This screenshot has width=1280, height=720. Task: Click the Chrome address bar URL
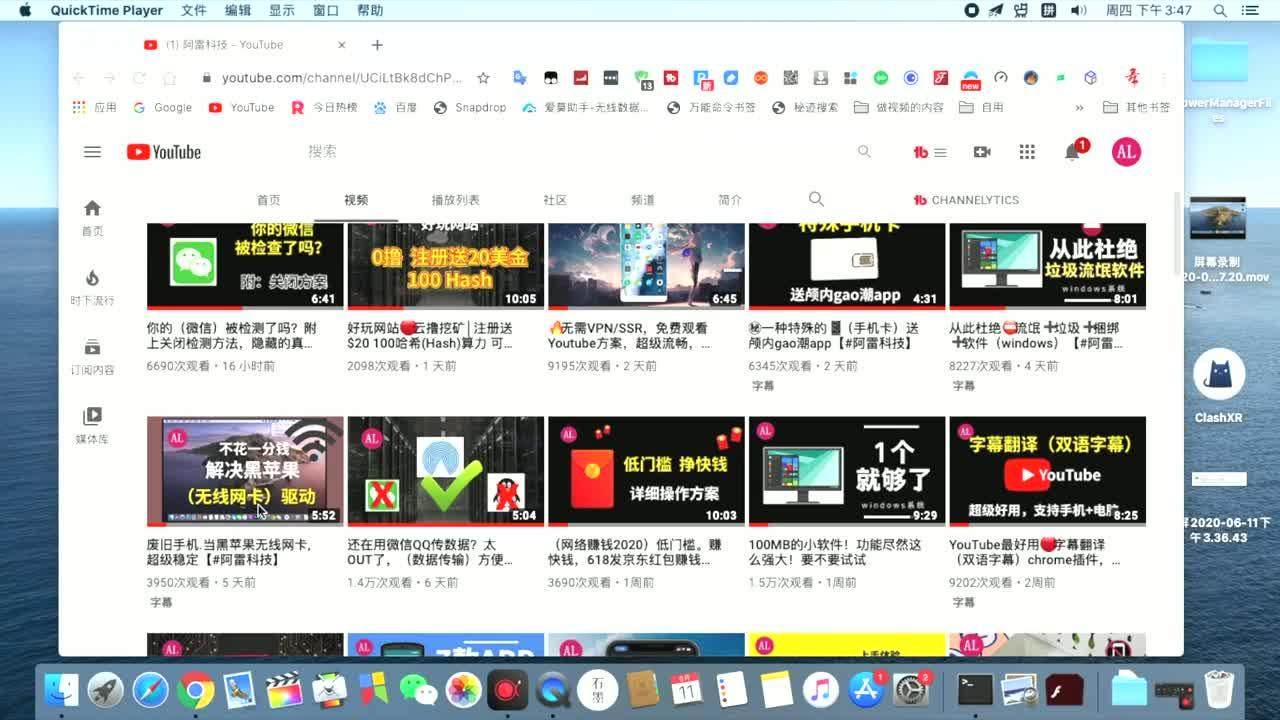click(x=342, y=77)
